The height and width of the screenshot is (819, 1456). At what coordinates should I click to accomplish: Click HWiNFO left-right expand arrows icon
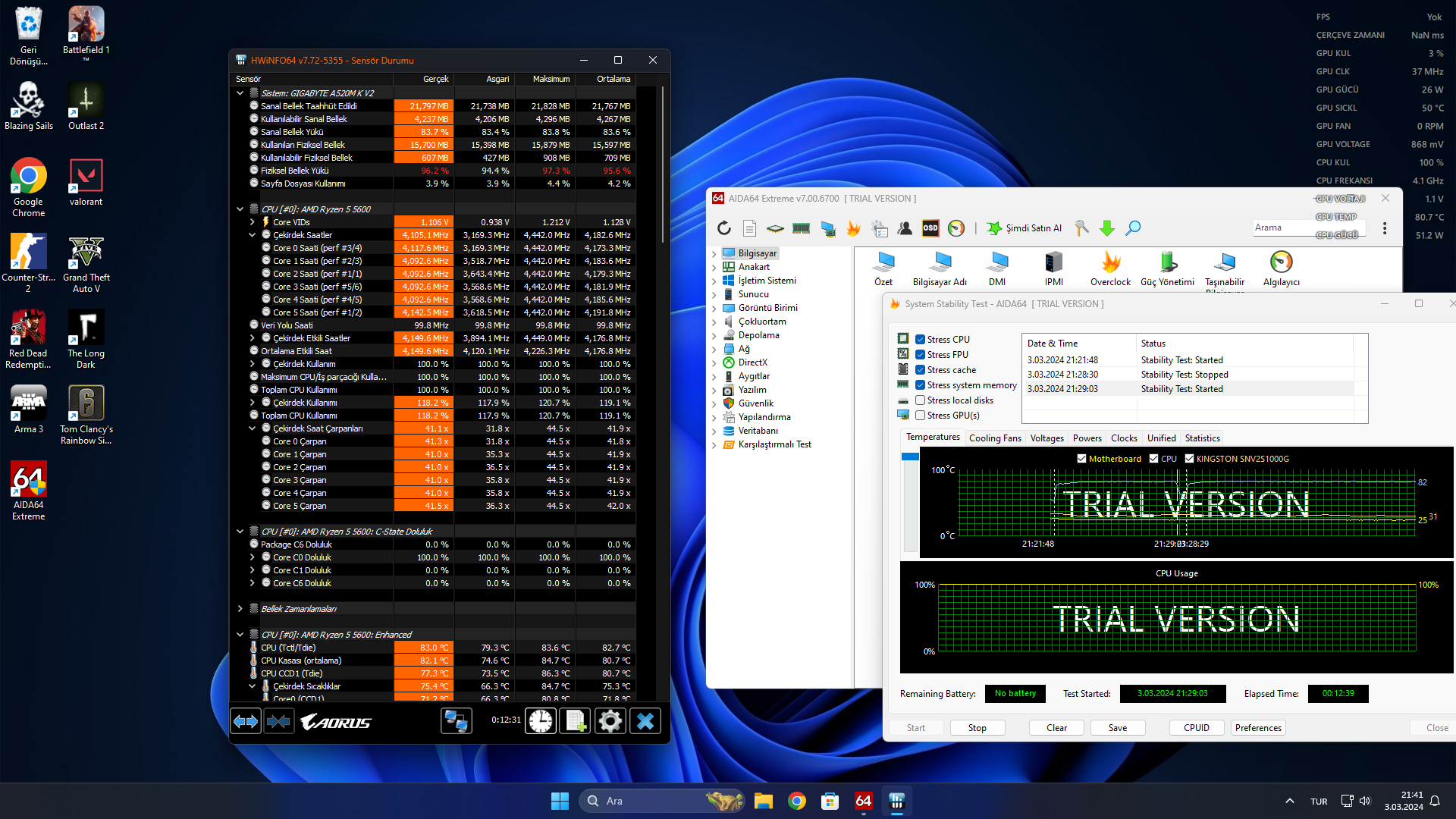246,720
